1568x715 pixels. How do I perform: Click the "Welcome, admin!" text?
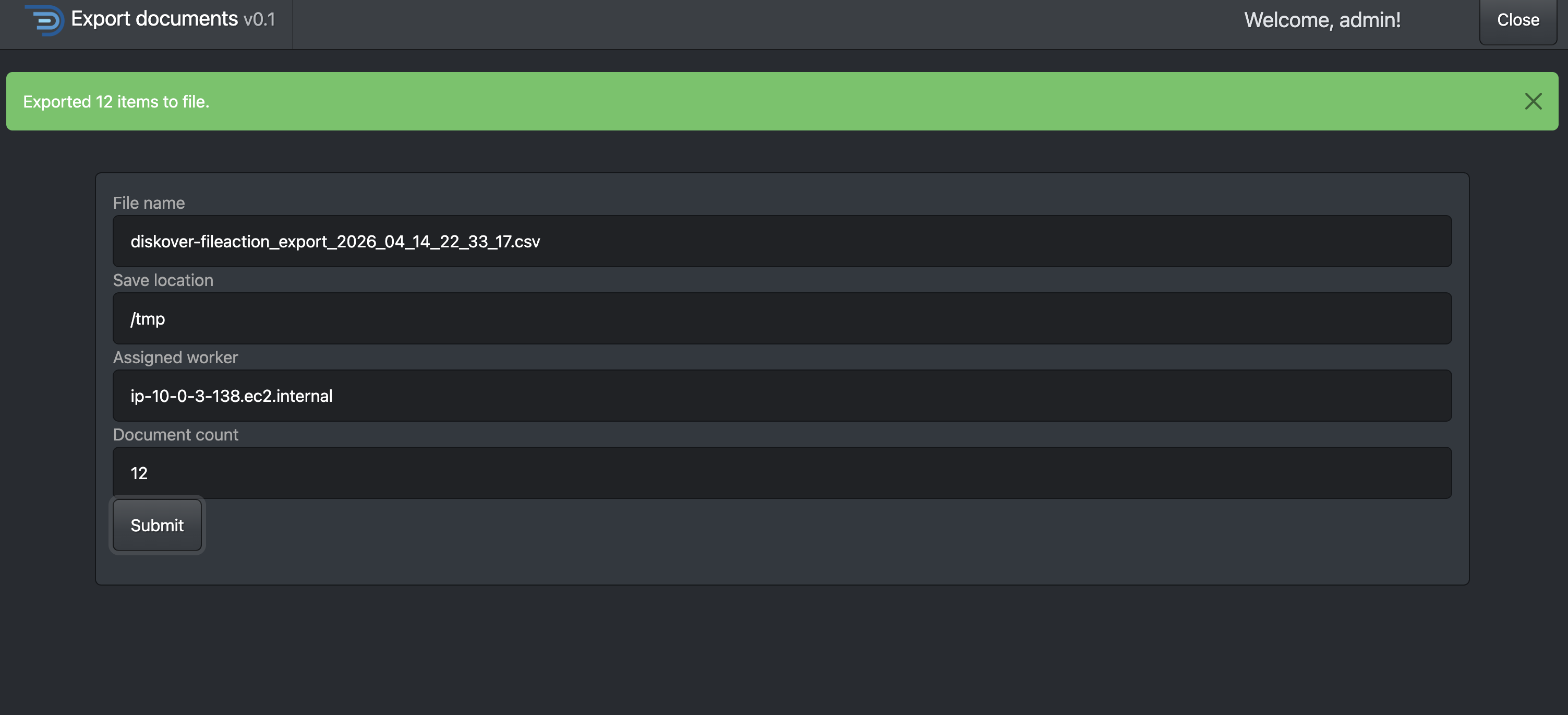[1322, 20]
